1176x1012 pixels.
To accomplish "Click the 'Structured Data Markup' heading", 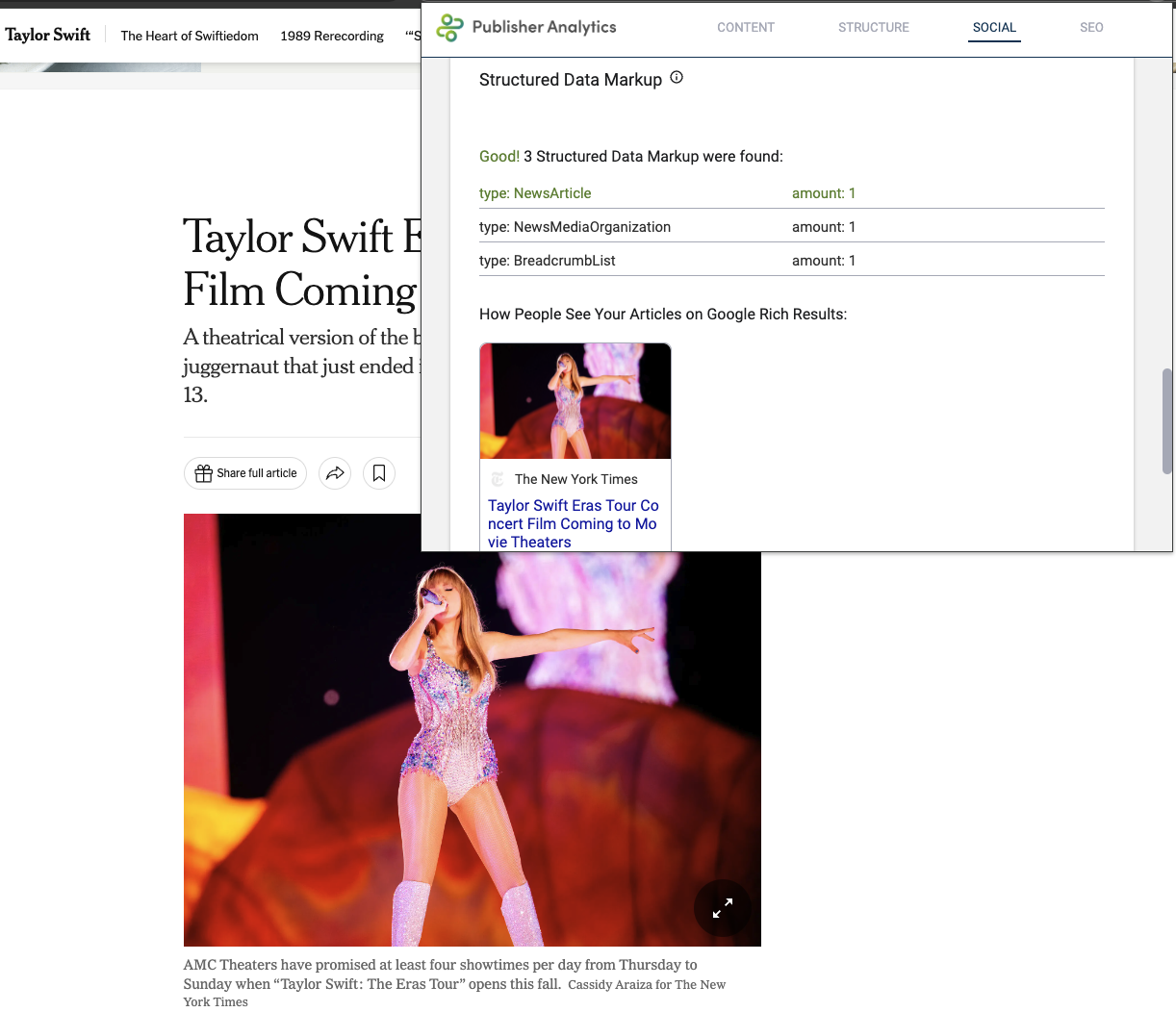I will pyautogui.click(x=571, y=80).
